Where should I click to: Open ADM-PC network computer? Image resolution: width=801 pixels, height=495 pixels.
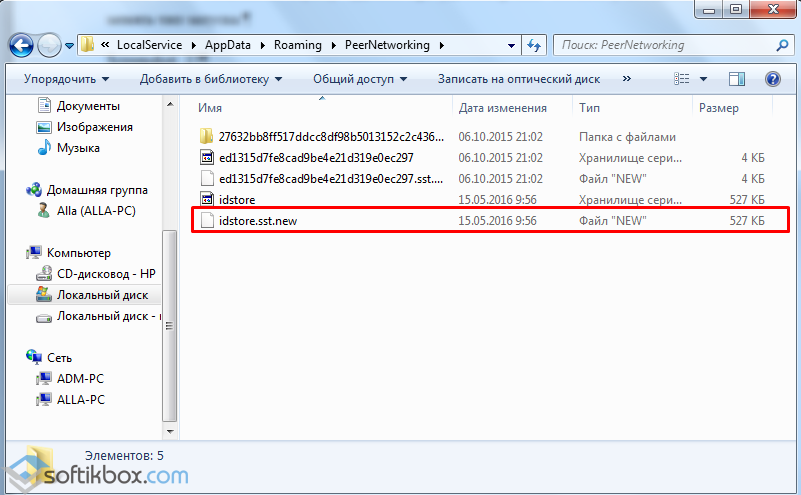tap(80, 379)
